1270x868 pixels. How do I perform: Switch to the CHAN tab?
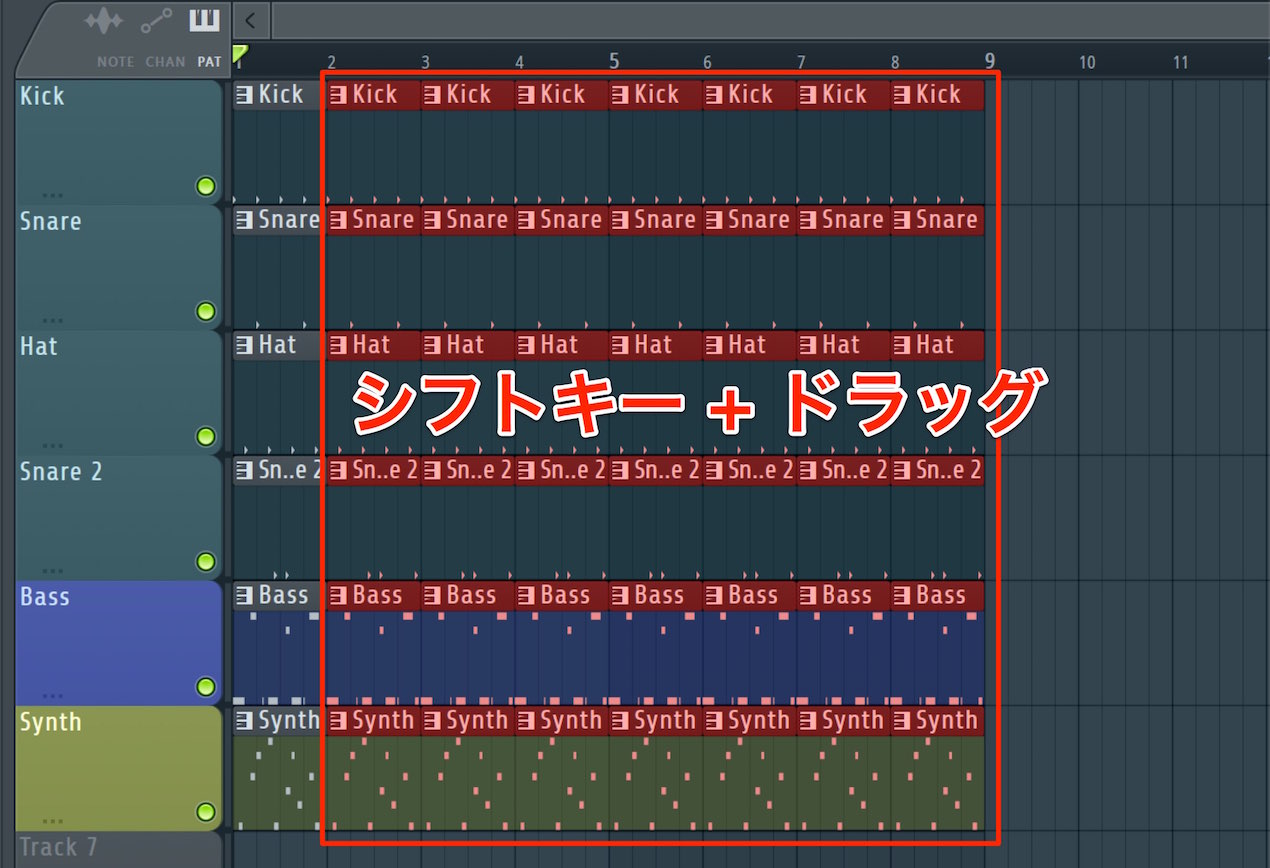[x=165, y=62]
